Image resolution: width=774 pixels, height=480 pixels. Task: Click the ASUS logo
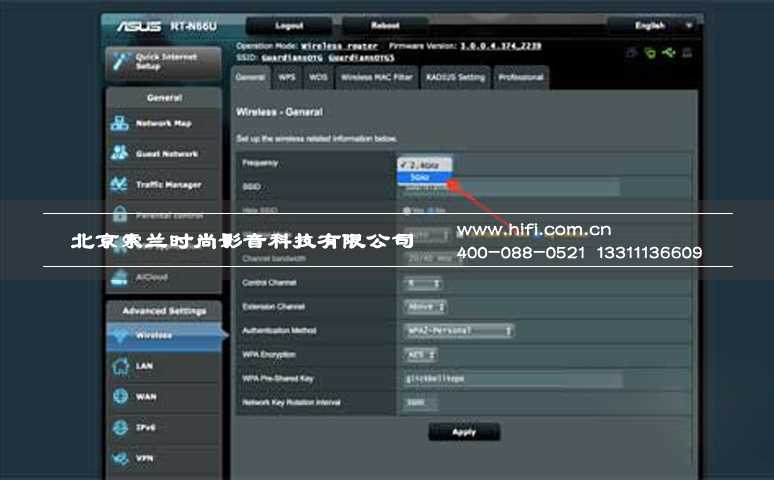pyautogui.click(x=139, y=26)
